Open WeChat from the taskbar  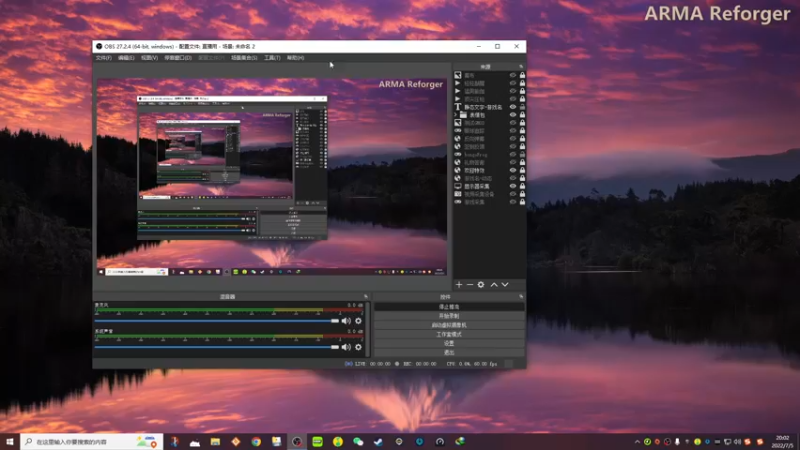click(x=358, y=442)
